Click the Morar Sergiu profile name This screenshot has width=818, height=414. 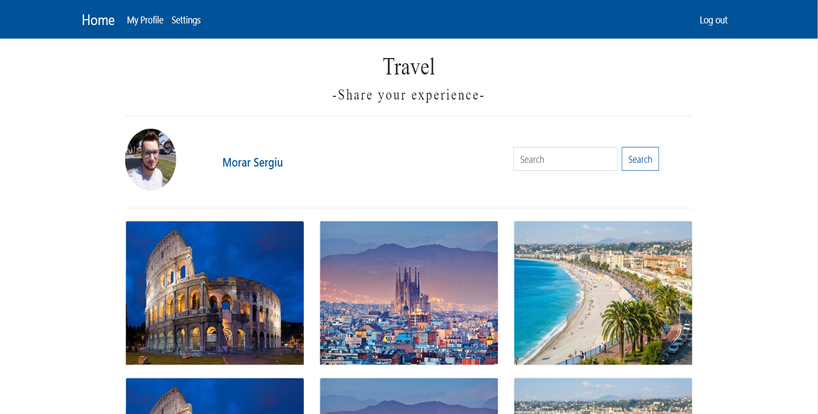coord(252,162)
